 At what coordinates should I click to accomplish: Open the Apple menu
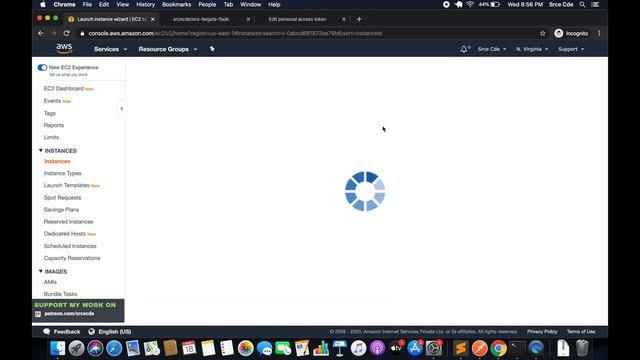43,4
